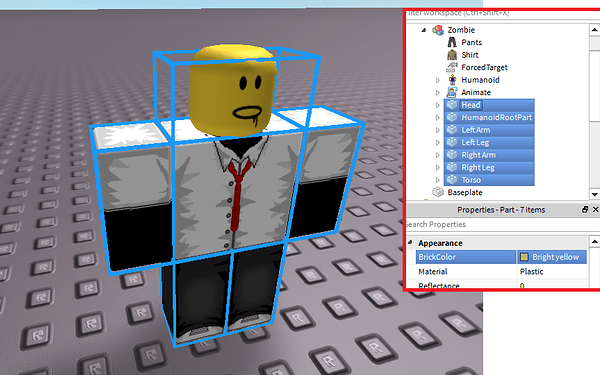Expand the Animate tree node
600x375 pixels.
(x=438, y=93)
